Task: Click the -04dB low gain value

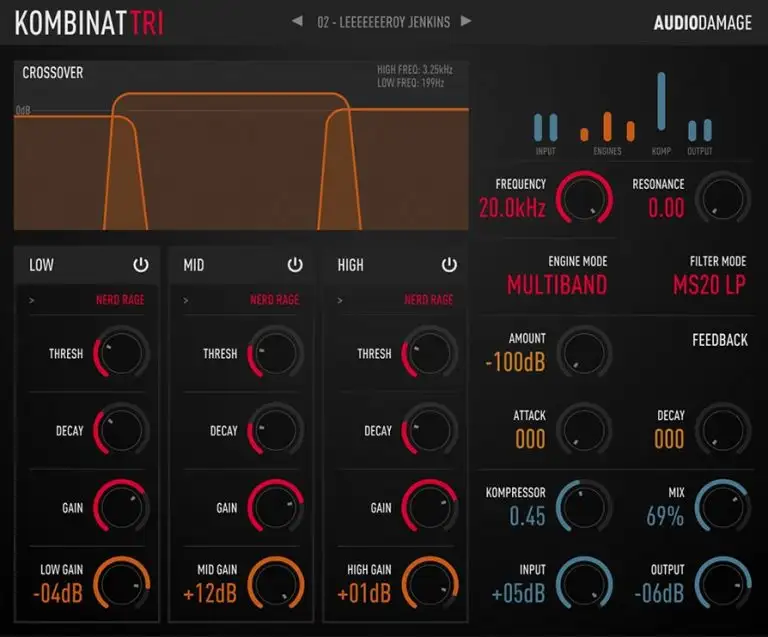Action: tap(58, 593)
